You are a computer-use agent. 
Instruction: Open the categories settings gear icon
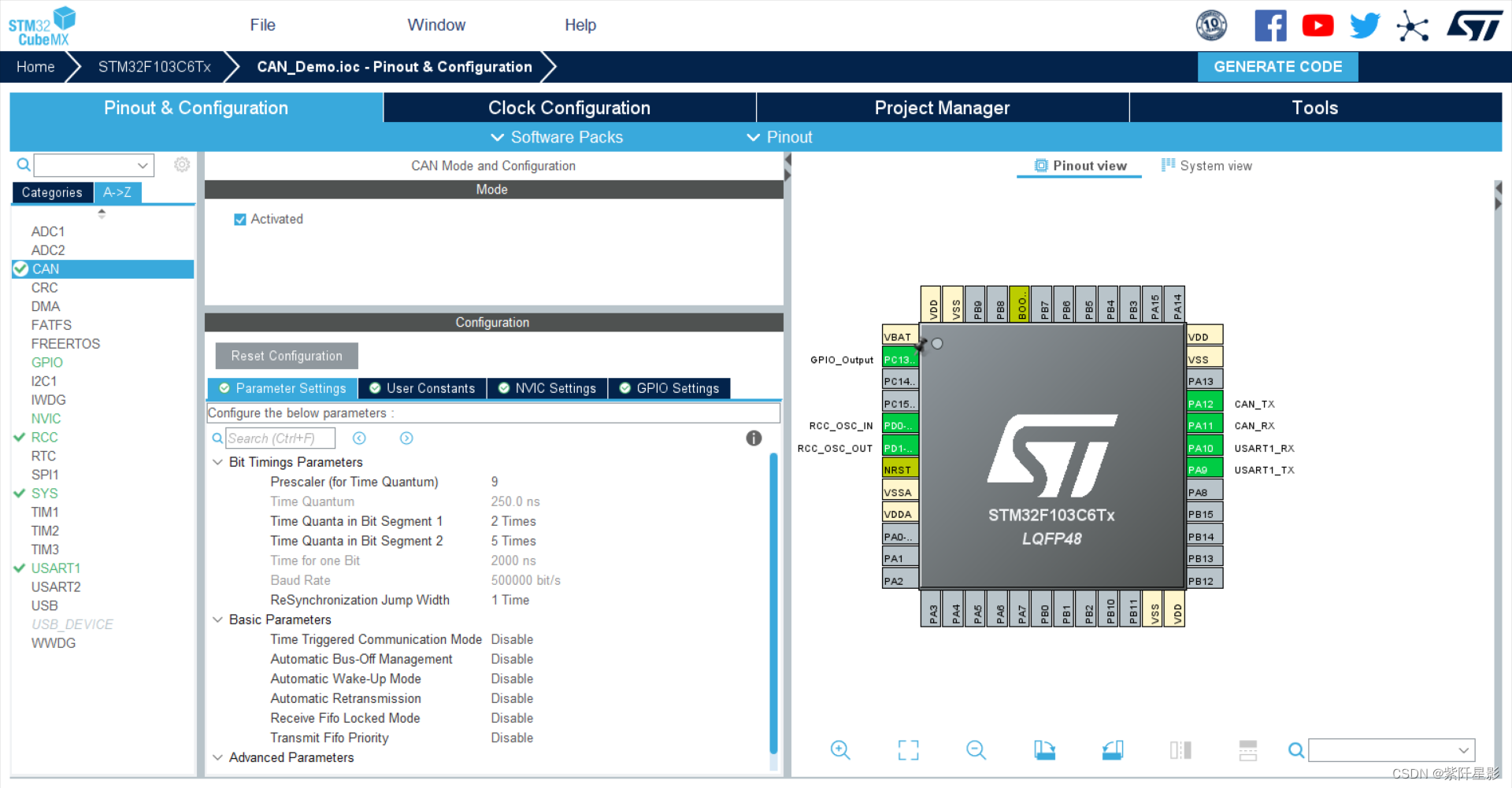pyautogui.click(x=182, y=165)
